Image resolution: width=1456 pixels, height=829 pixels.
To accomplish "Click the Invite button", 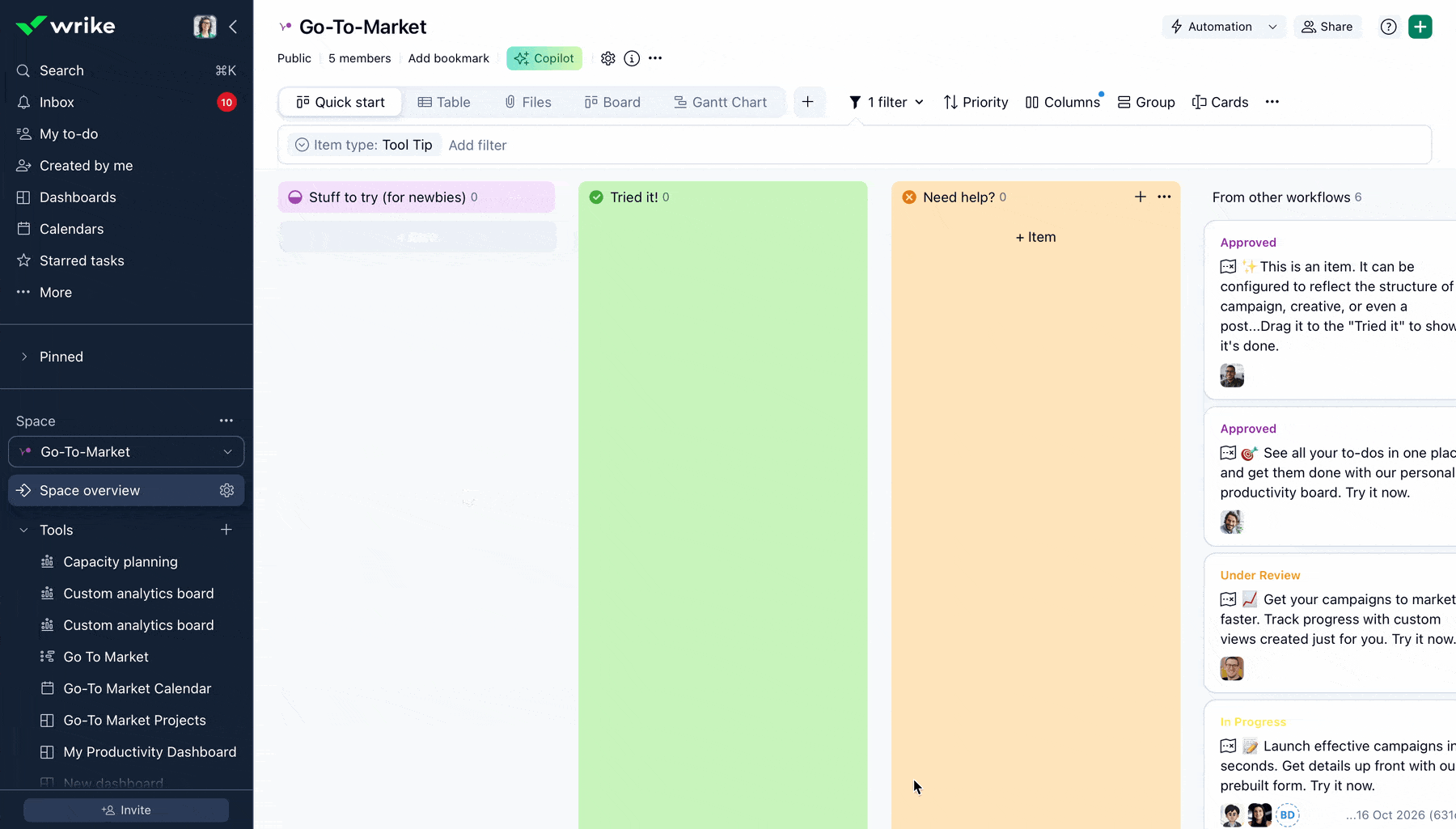I will click(126, 810).
